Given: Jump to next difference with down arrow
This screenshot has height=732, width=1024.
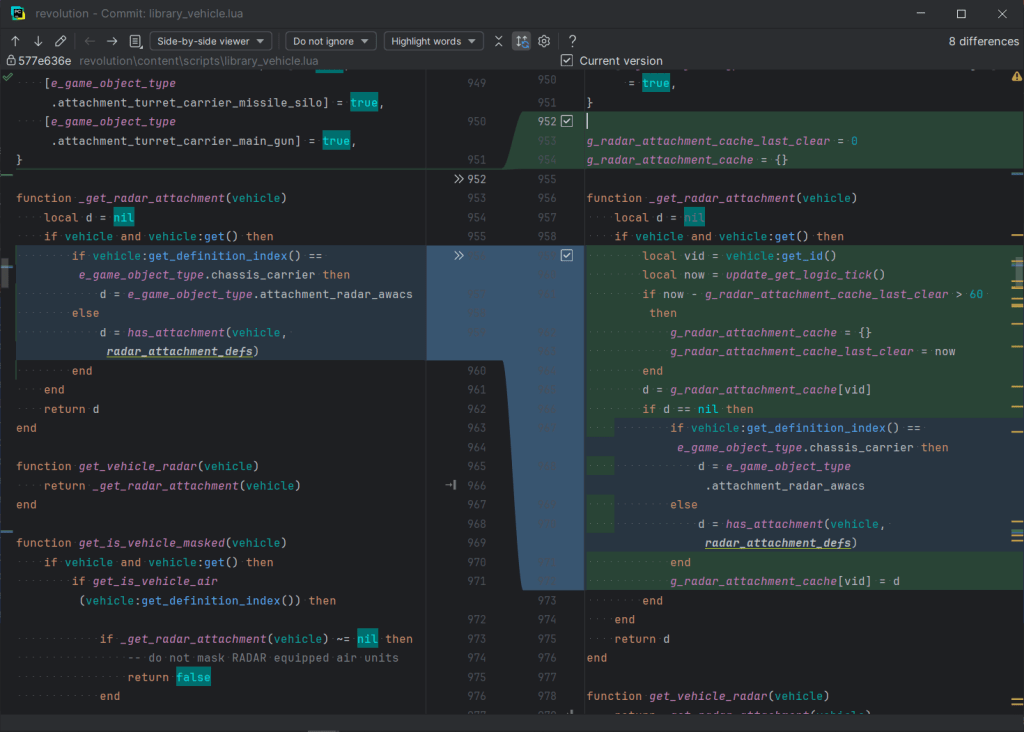Looking at the screenshot, I should (38, 41).
